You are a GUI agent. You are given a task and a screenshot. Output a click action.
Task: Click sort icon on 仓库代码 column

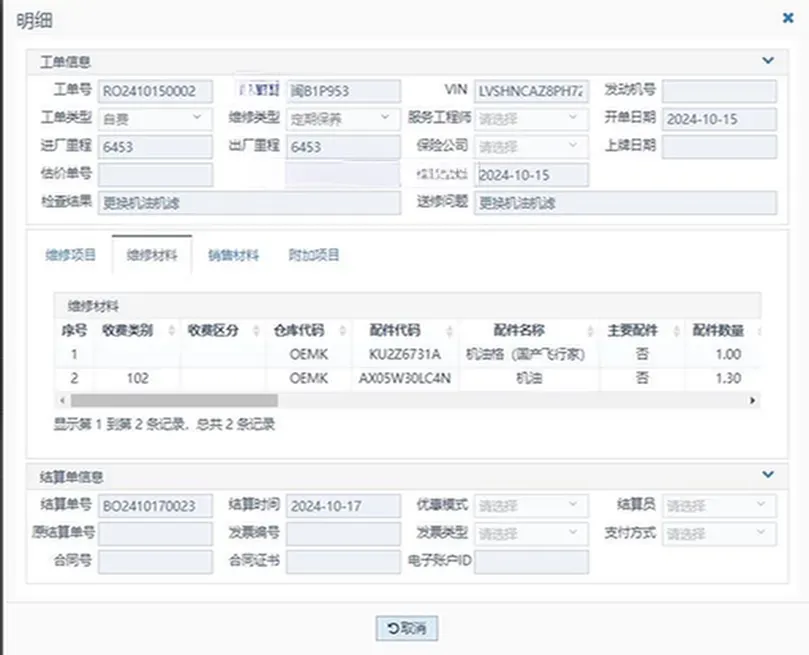(343, 331)
